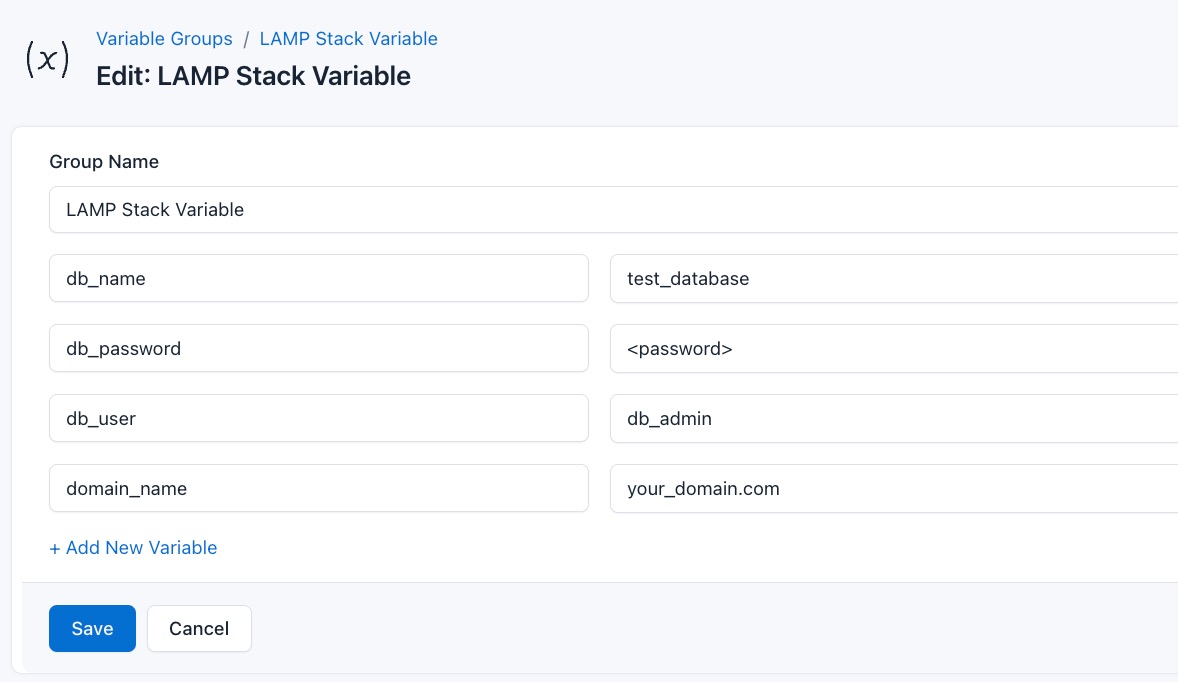Click the breadcrumb separator slash

coord(246,39)
